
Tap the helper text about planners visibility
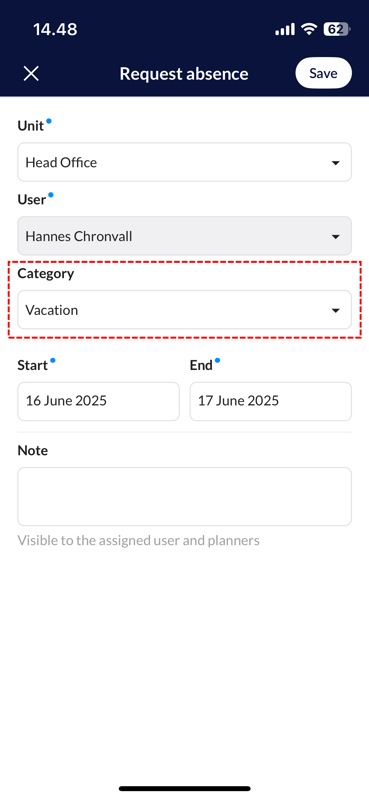pyautogui.click(x=139, y=541)
